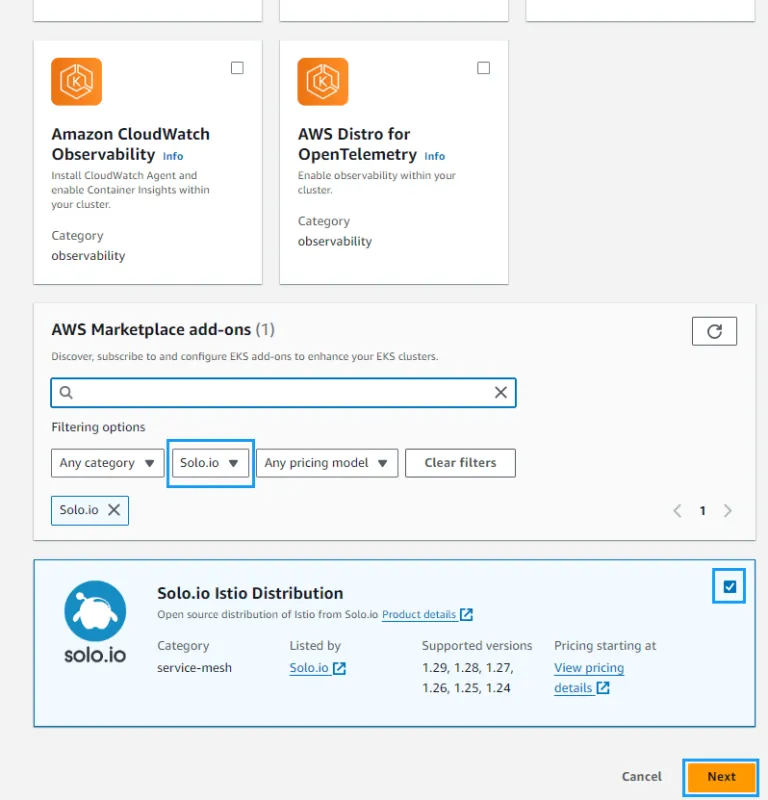The width and height of the screenshot is (768, 800).
Task: Click supported versions 1.29, 1.28, 1.27 text
Action: coord(468,668)
